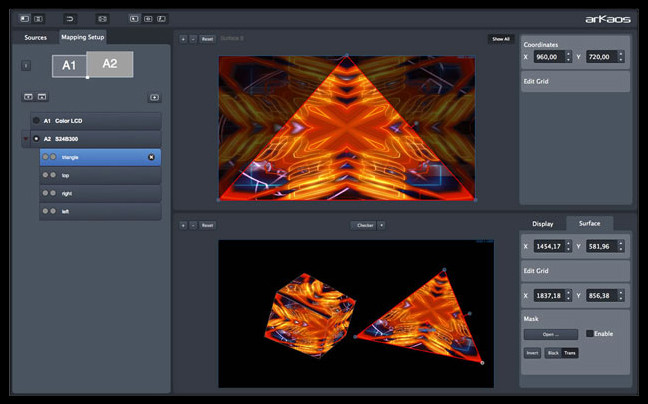Click the first layout icon in top toolbar
The height and width of the screenshot is (404, 648).
point(24,18)
